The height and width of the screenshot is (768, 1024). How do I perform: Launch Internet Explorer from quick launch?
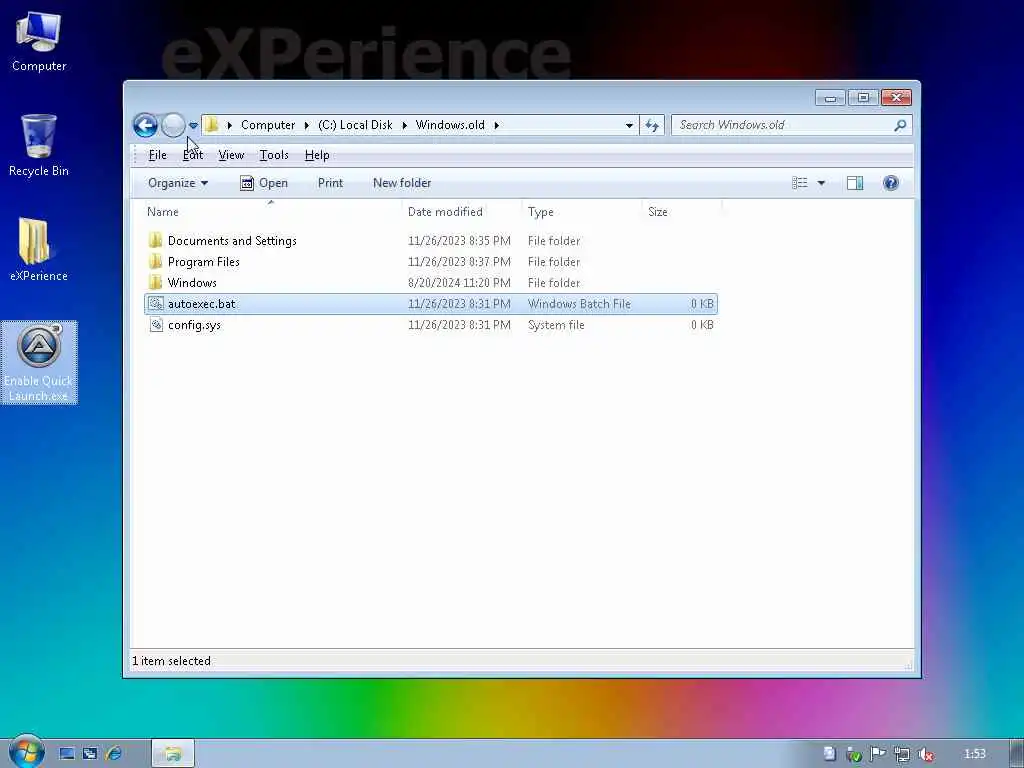114,754
